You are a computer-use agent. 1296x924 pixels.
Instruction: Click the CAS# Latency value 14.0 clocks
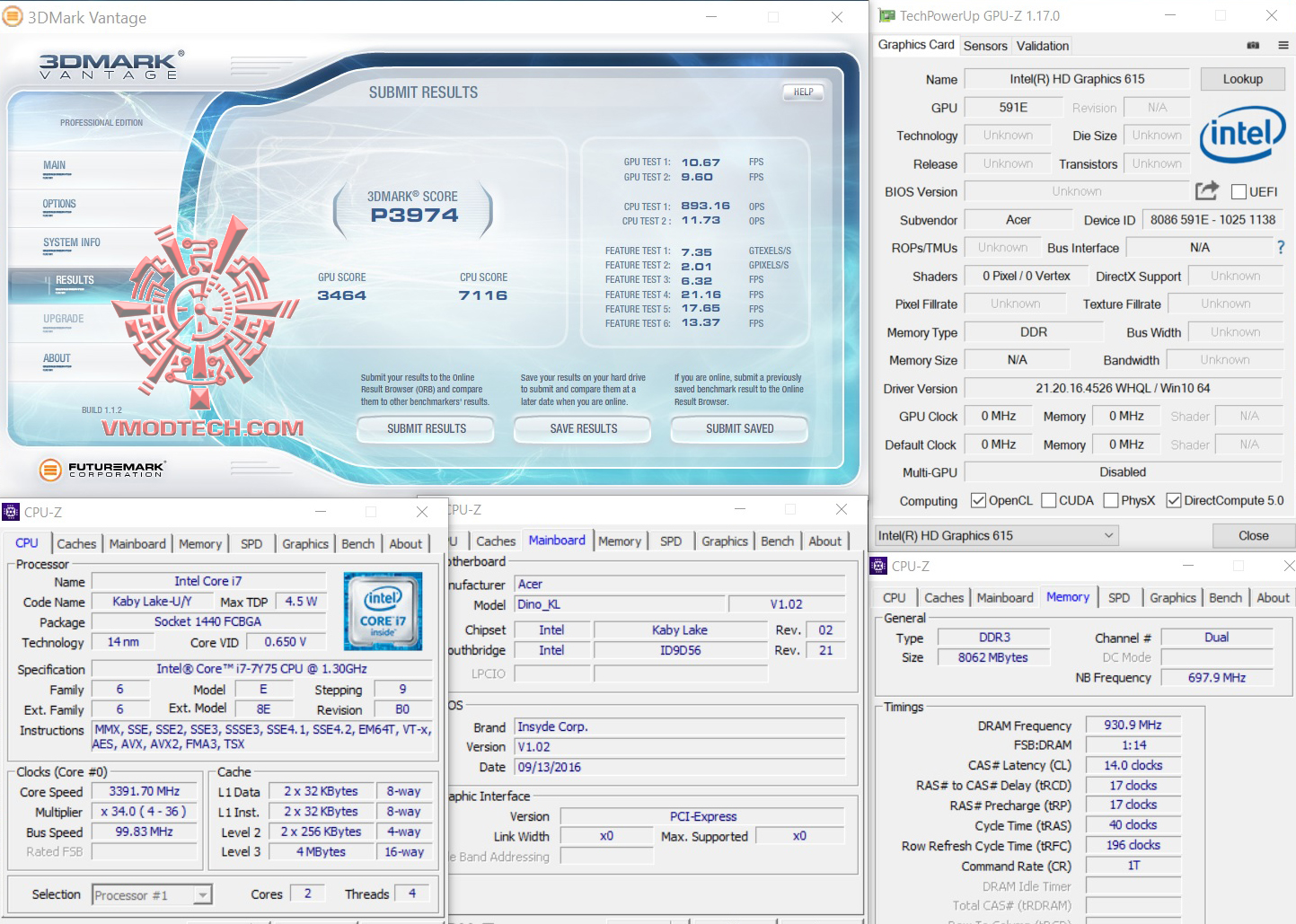pyautogui.click(x=1133, y=765)
